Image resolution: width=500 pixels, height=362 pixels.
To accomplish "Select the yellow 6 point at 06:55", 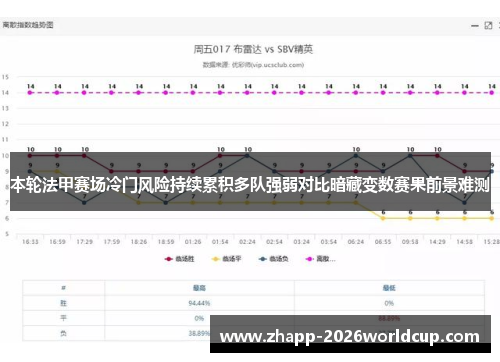I will point(383,218).
